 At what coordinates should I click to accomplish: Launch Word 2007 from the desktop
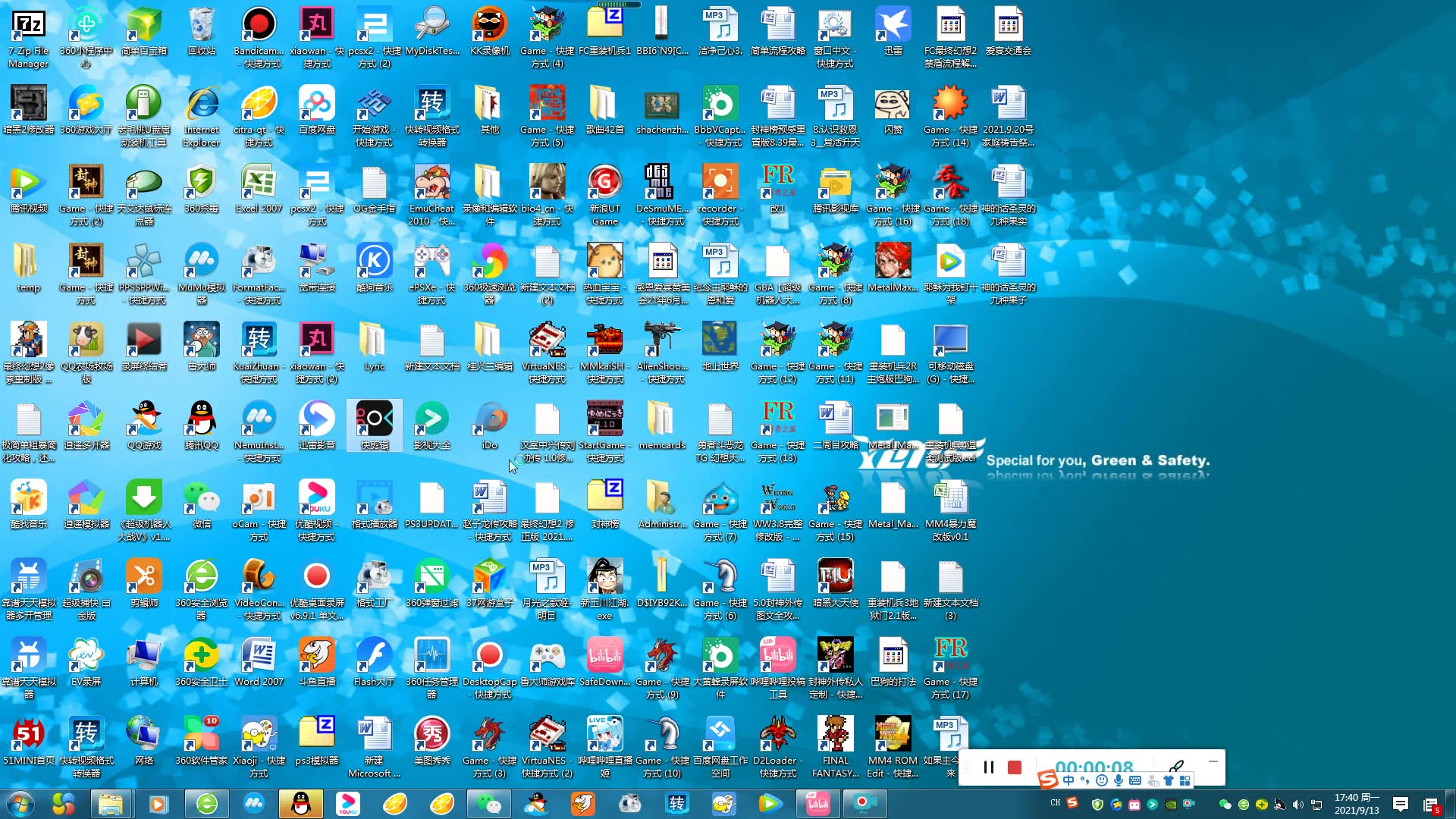coord(259,662)
